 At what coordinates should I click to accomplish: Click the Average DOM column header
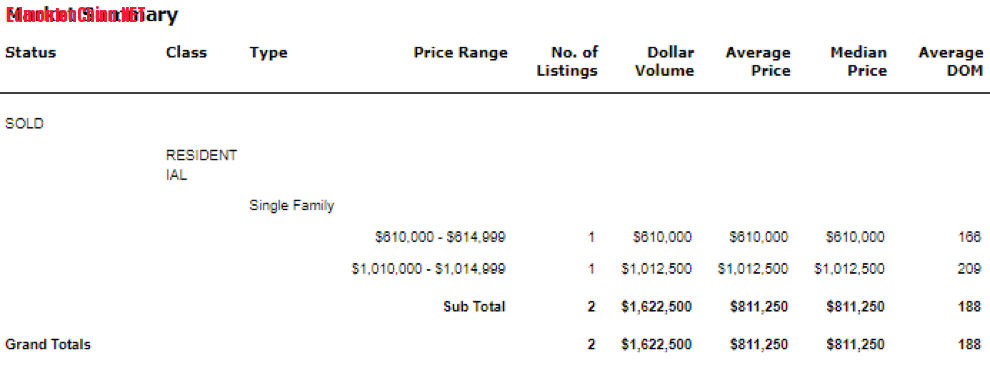tap(950, 61)
